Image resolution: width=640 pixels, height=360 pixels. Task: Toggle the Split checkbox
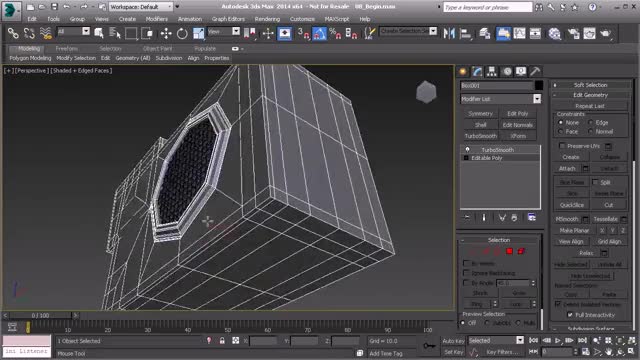pos(595,182)
